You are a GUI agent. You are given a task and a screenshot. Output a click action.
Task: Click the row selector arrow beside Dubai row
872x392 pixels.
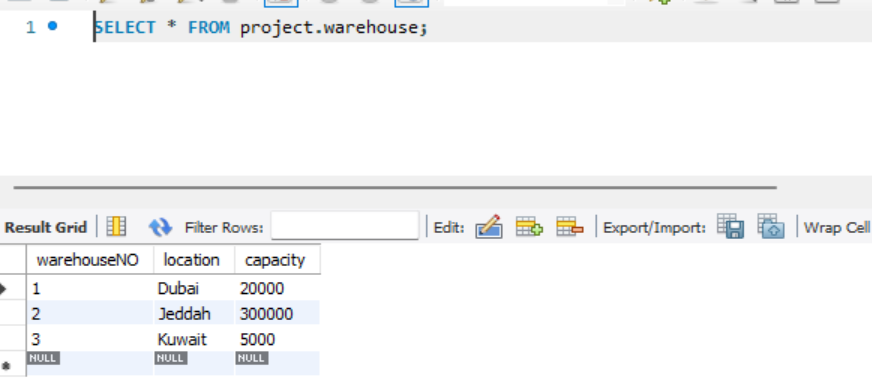pos(4,289)
